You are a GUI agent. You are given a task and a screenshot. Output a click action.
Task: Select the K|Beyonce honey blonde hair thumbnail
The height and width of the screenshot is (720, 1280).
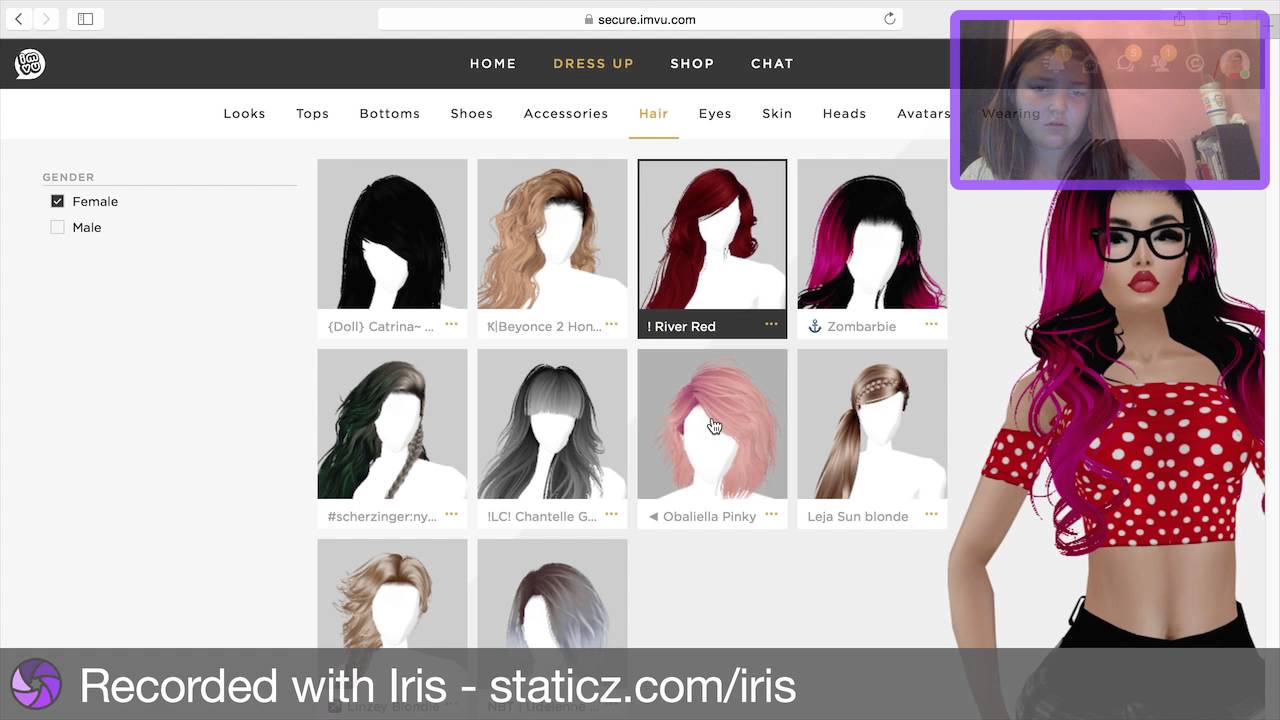(x=552, y=234)
